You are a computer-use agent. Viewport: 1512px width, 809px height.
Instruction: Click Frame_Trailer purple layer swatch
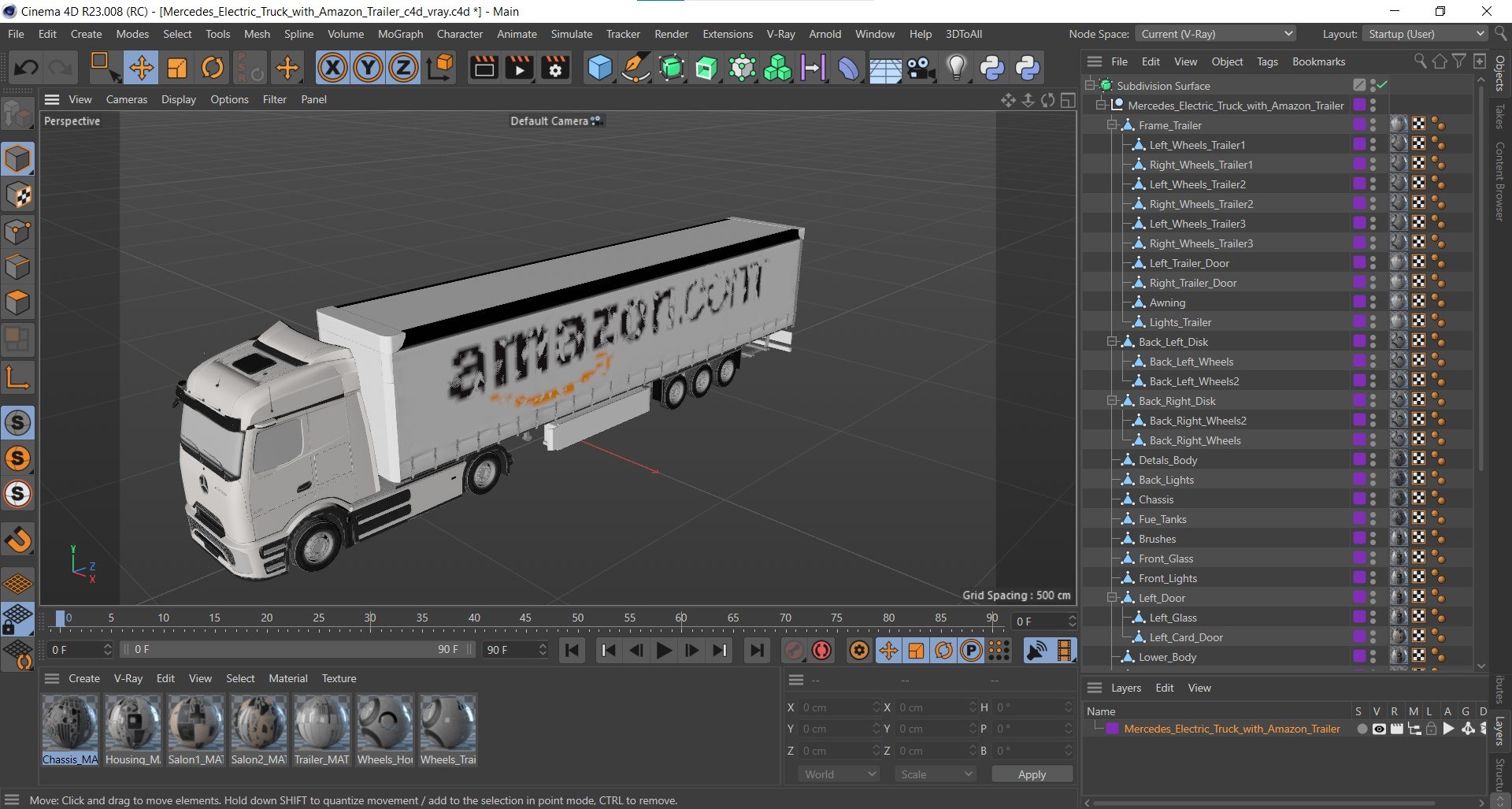[x=1359, y=124]
